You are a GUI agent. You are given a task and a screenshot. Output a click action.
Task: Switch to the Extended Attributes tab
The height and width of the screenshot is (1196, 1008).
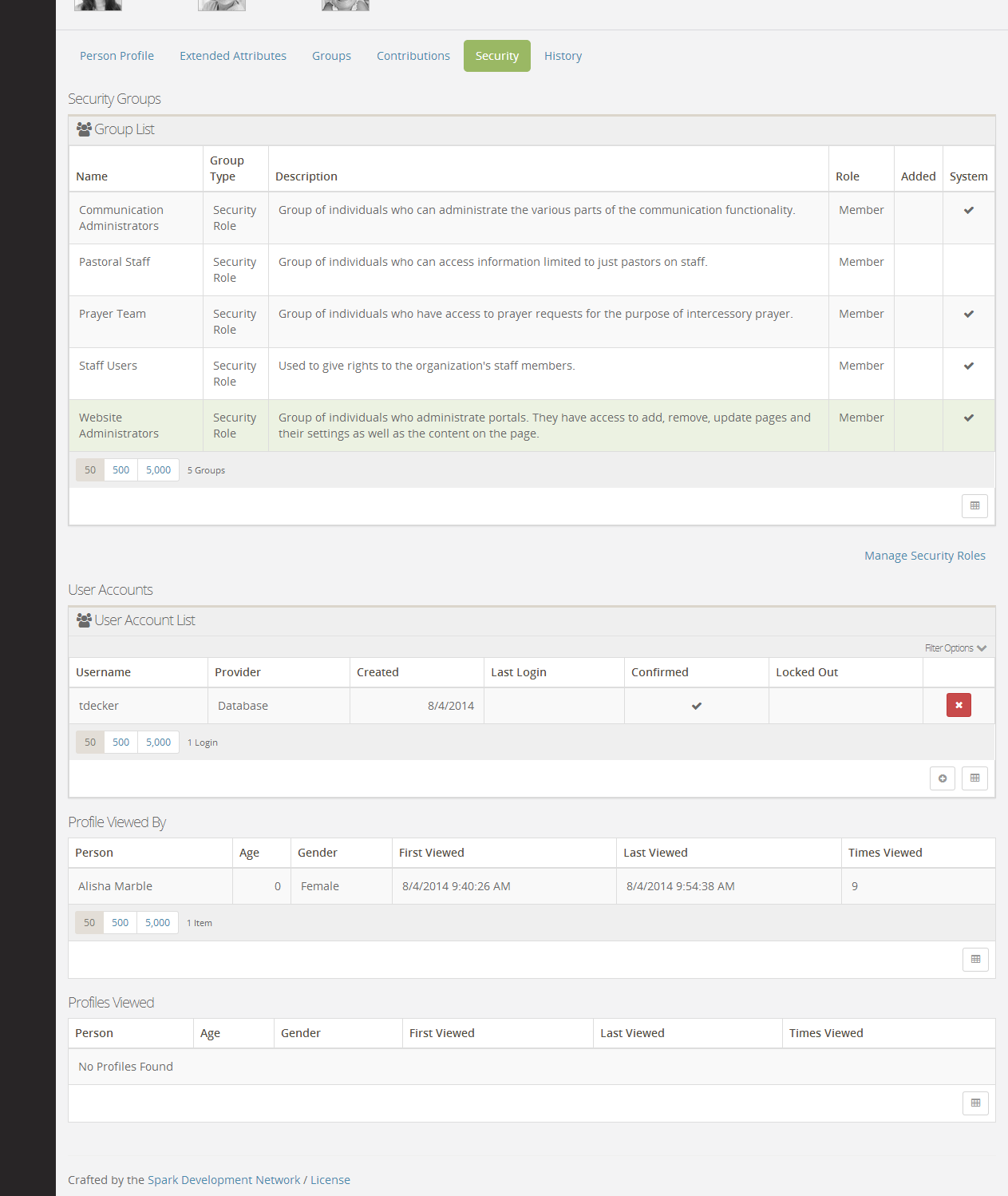(x=233, y=56)
